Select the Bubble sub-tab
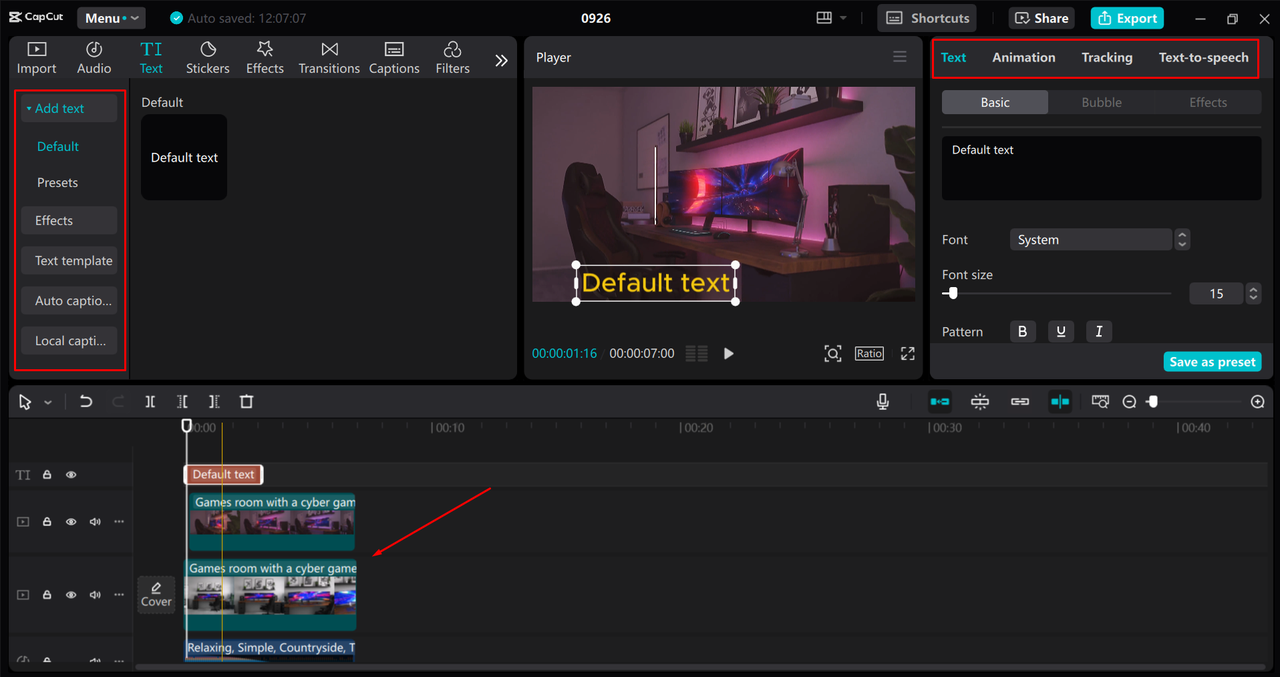 [1101, 102]
